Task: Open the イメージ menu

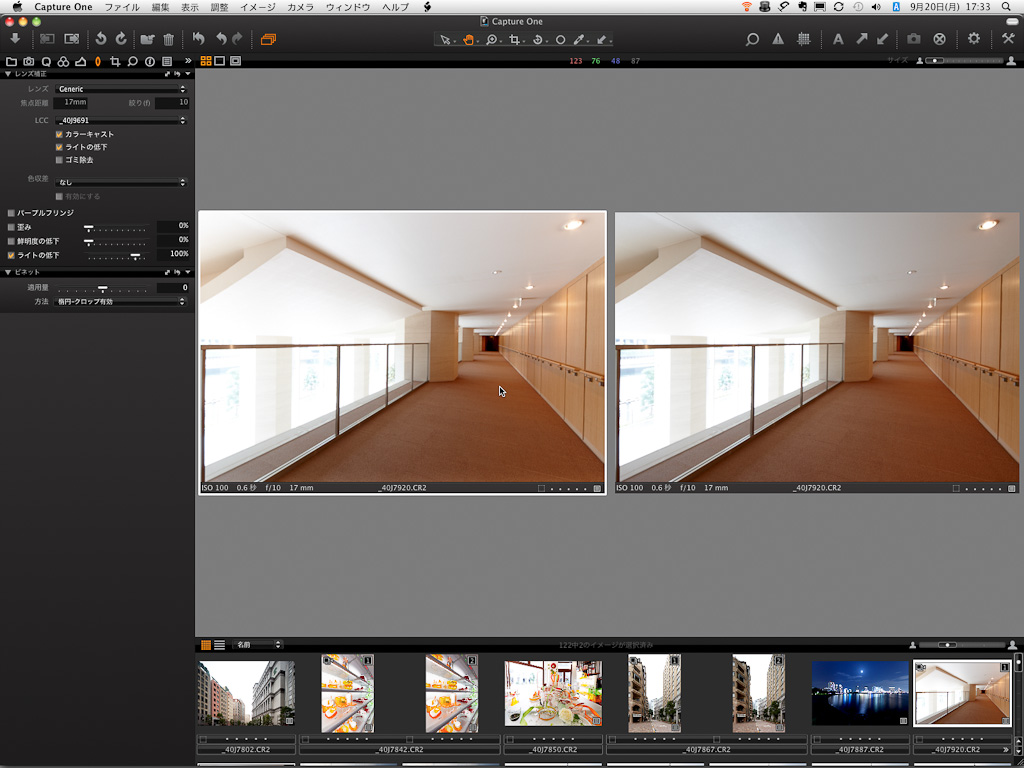Action: (257, 7)
